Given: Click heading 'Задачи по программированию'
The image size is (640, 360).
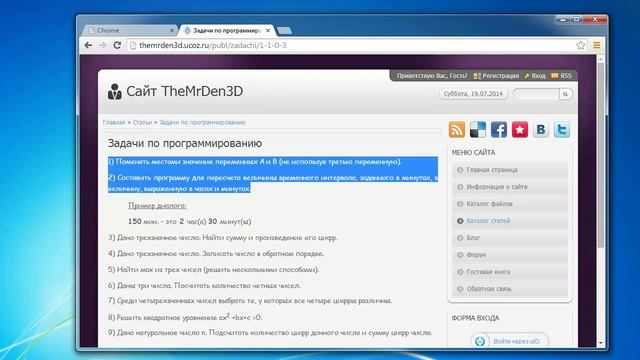Looking at the screenshot, I should (185, 144).
